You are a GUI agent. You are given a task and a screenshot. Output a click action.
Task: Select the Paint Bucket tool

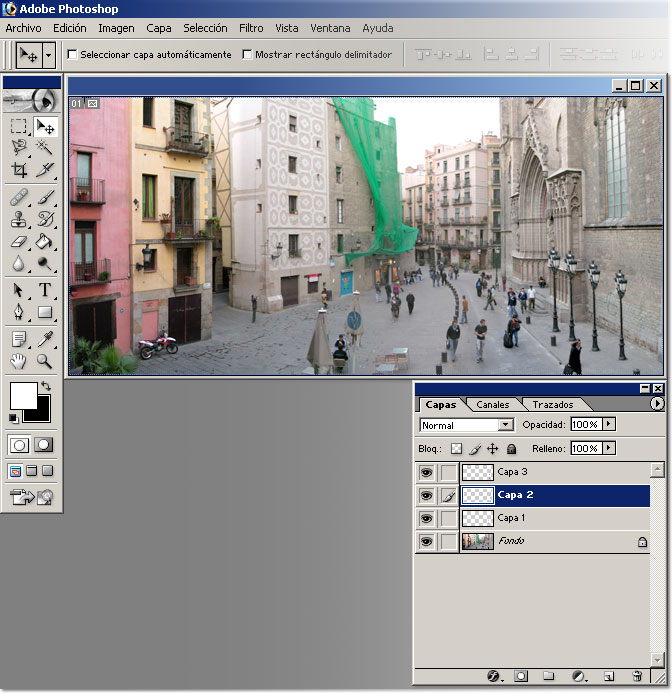pyautogui.click(x=45, y=242)
